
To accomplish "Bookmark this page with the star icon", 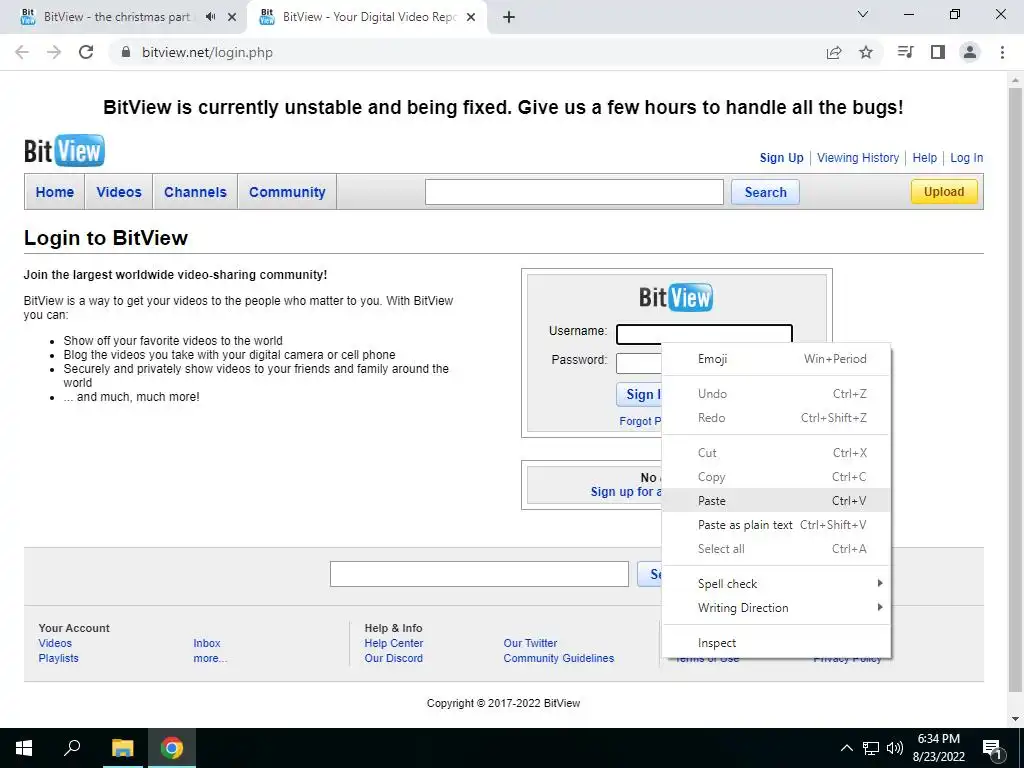I will (866, 52).
